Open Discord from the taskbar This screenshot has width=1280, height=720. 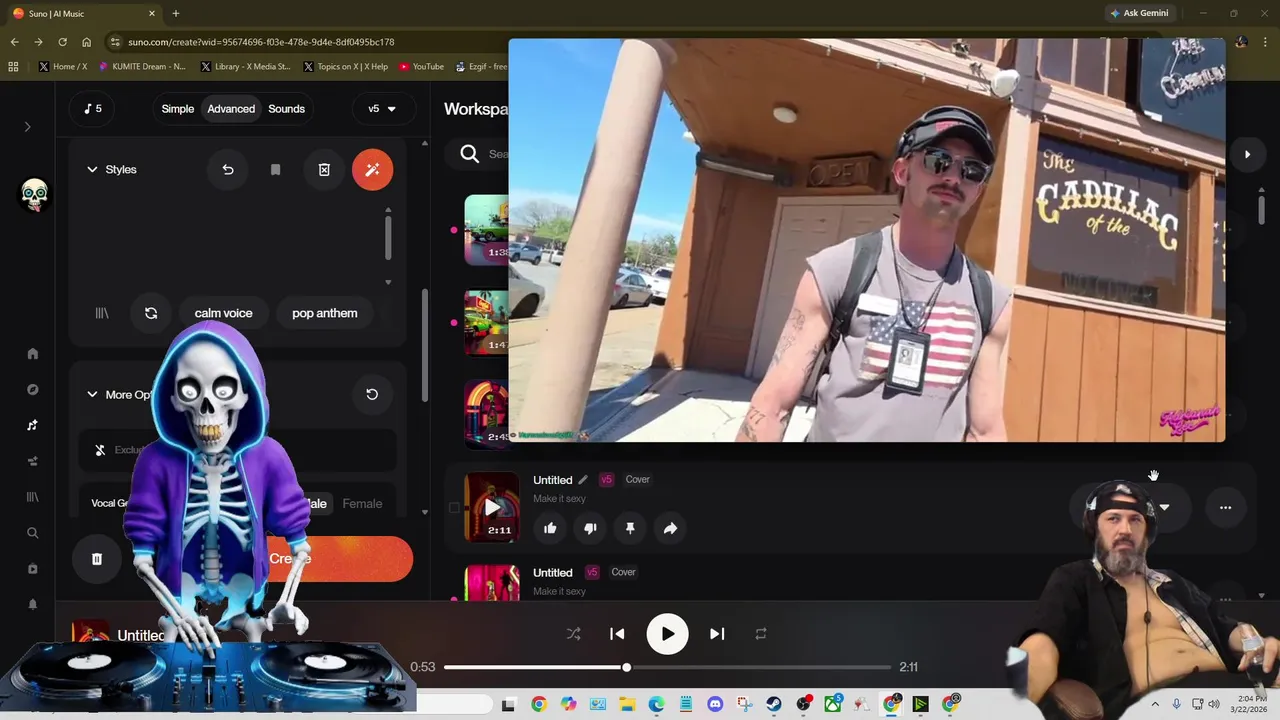pos(715,704)
